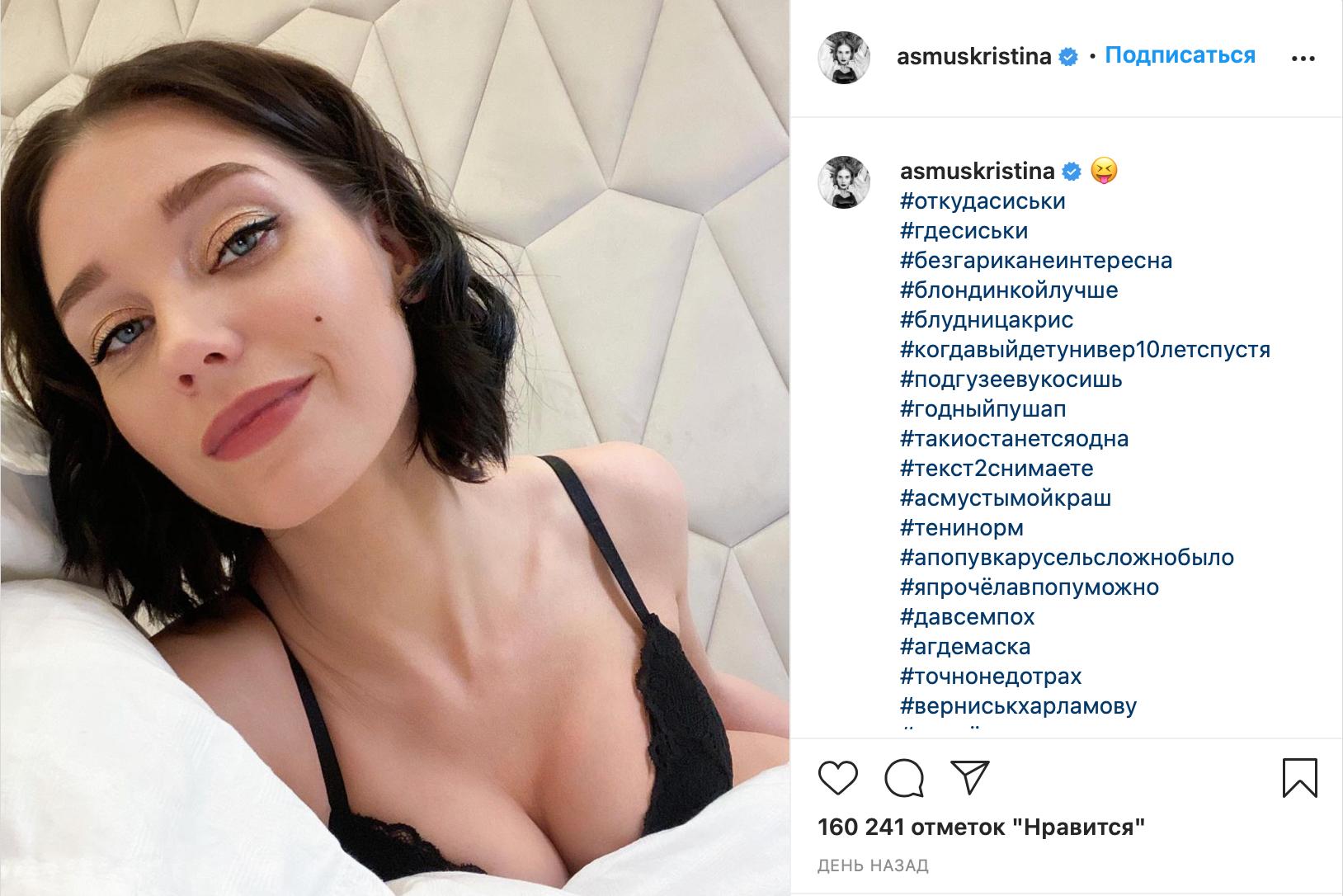Open hashtag #агдемаска
This screenshot has width=1343, height=896.
(x=965, y=647)
